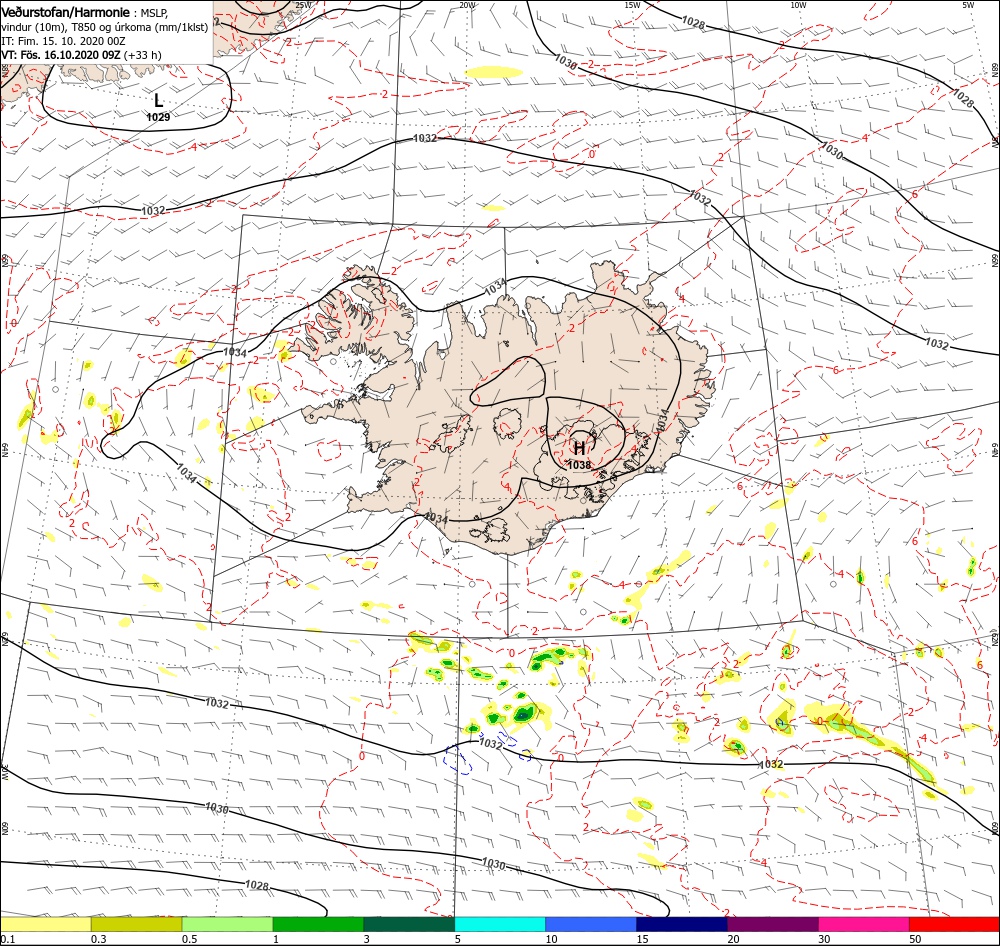Click the 'IT: Fim. 15. 10. 2020 00Z' line
1000x946 pixels.
coord(63,41)
